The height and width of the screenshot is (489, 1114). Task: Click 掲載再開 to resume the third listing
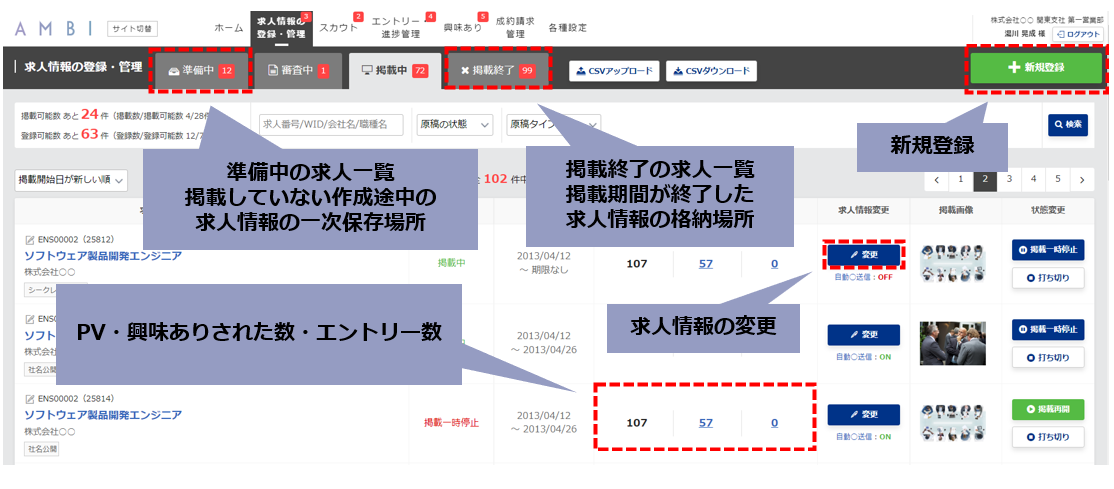tap(1048, 409)
